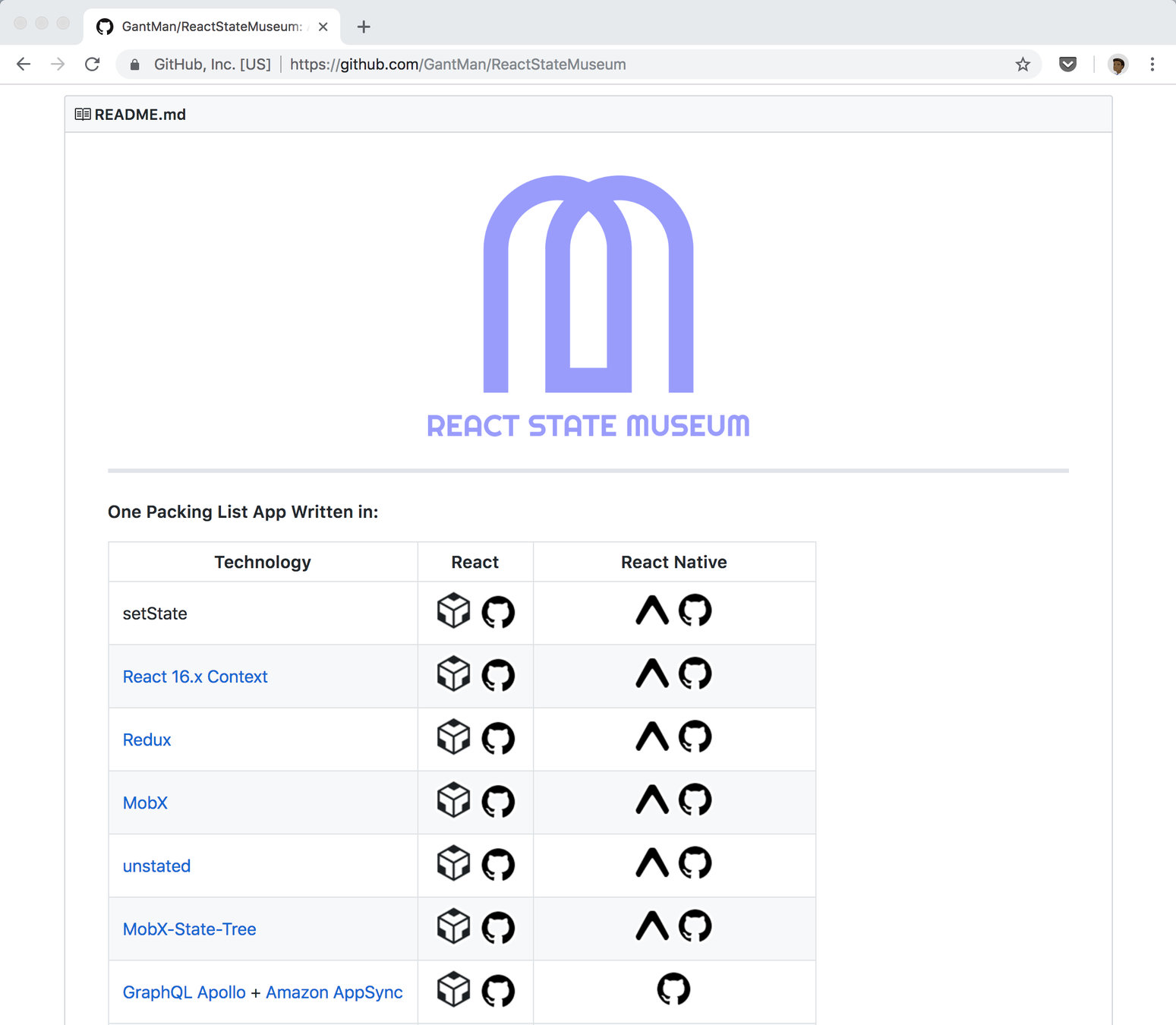The width and height of the screenshot is (1176, 1025).
Task: Click the React Native column header
Action: point(674,562)
